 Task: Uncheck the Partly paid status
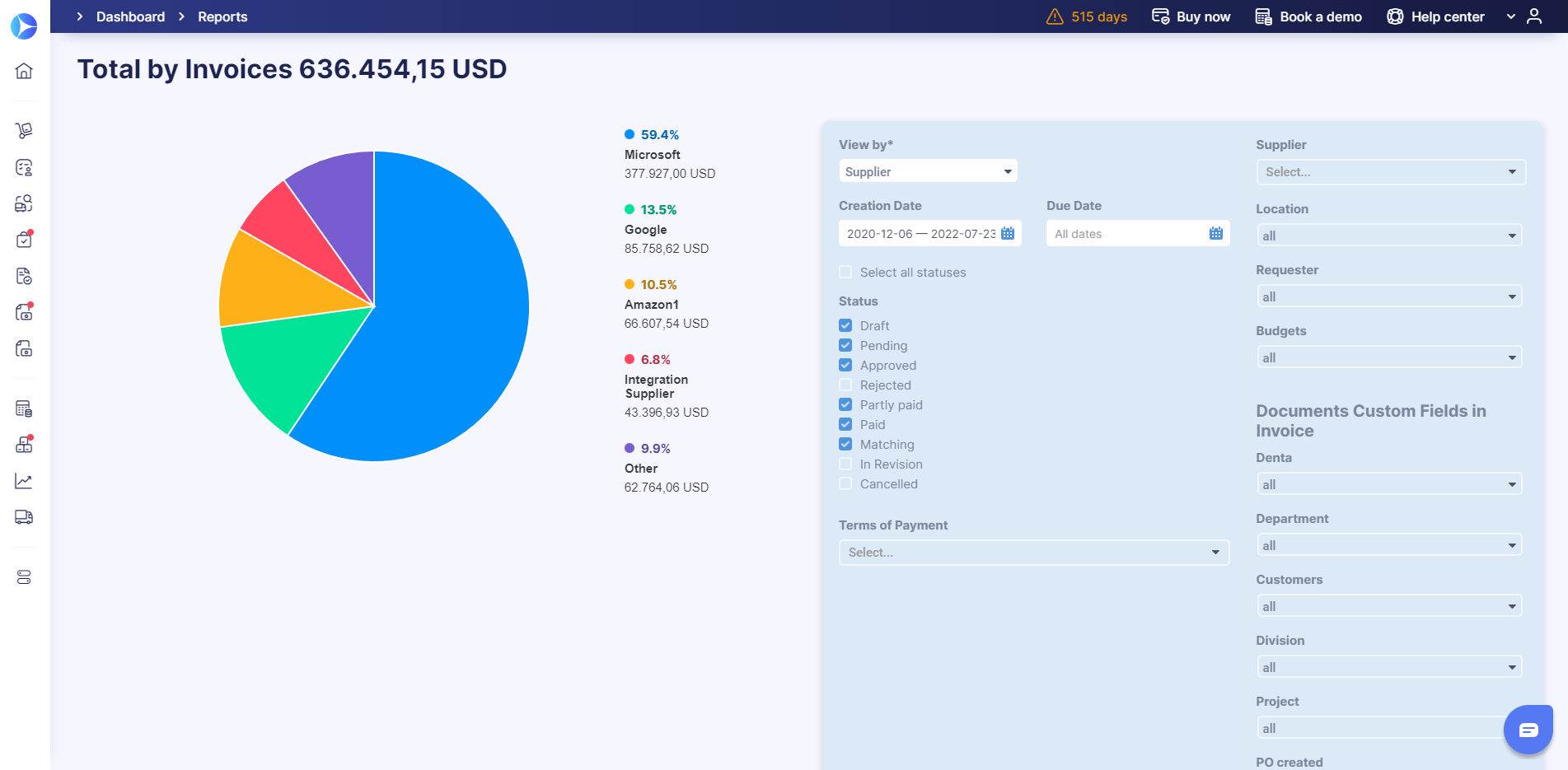click(845, 404)
